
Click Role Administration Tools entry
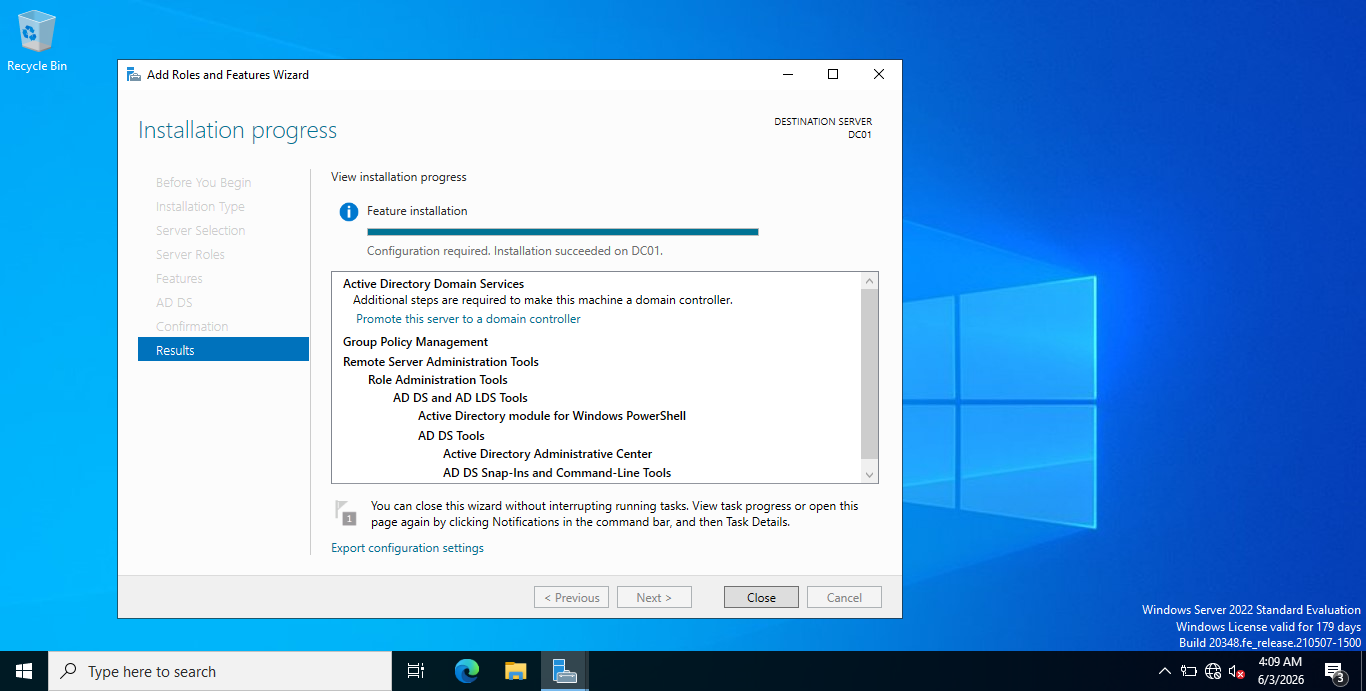tap(438, 380)
